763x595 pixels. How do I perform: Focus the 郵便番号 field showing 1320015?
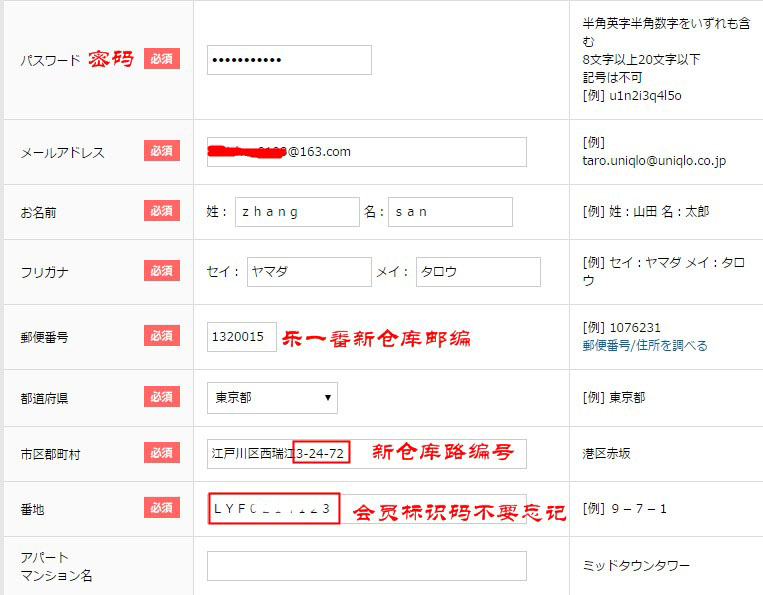pos(241,337)
